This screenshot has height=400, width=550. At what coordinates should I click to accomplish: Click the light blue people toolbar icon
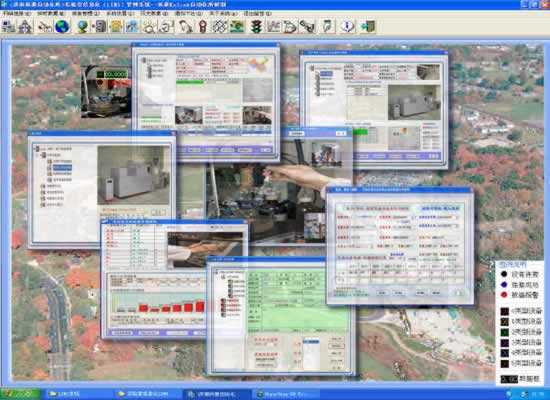[133, 26]
